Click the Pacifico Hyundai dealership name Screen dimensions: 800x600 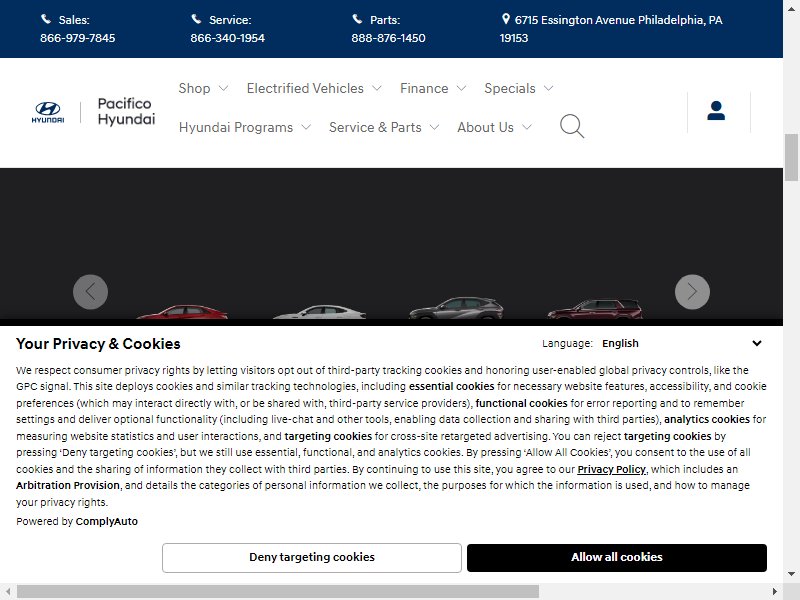pos(127,111)
